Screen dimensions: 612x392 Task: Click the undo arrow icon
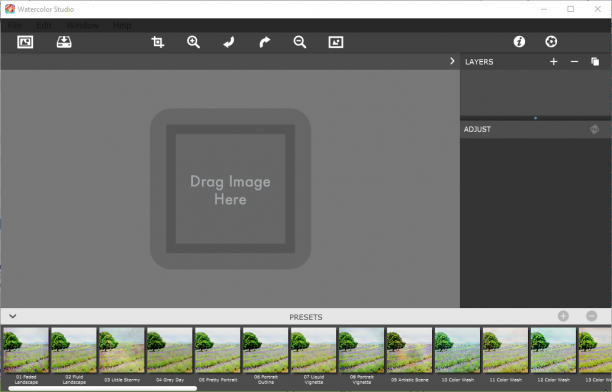click(229, 42)
